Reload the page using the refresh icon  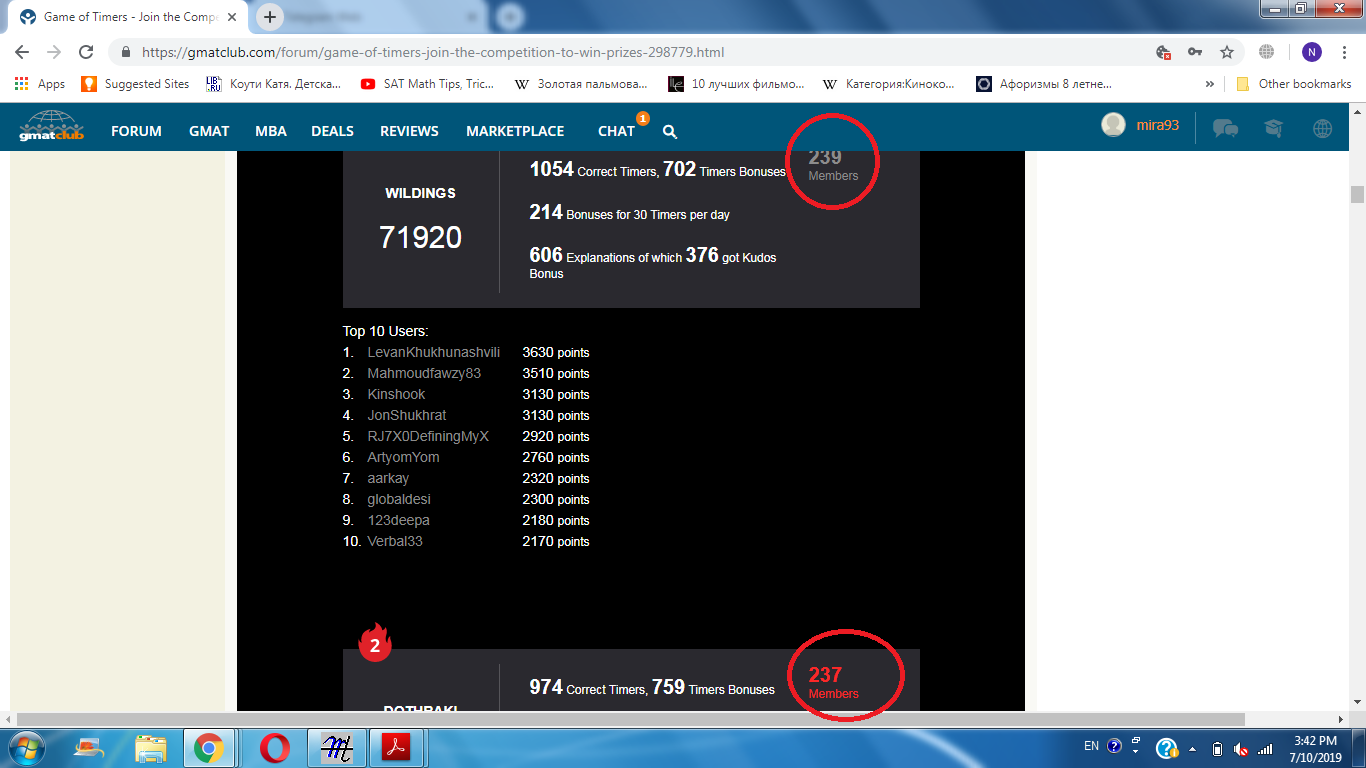(x=86, y=52)
